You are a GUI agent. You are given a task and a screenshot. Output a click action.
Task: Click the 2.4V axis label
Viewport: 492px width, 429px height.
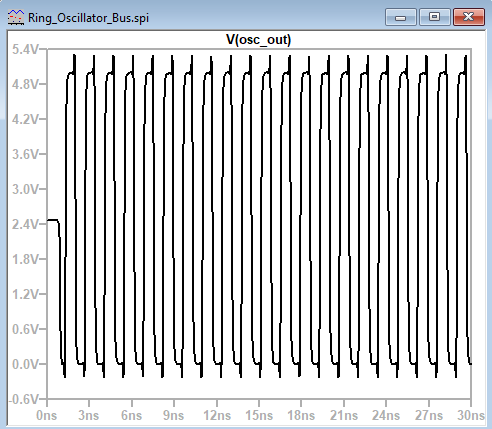[26, 224]
